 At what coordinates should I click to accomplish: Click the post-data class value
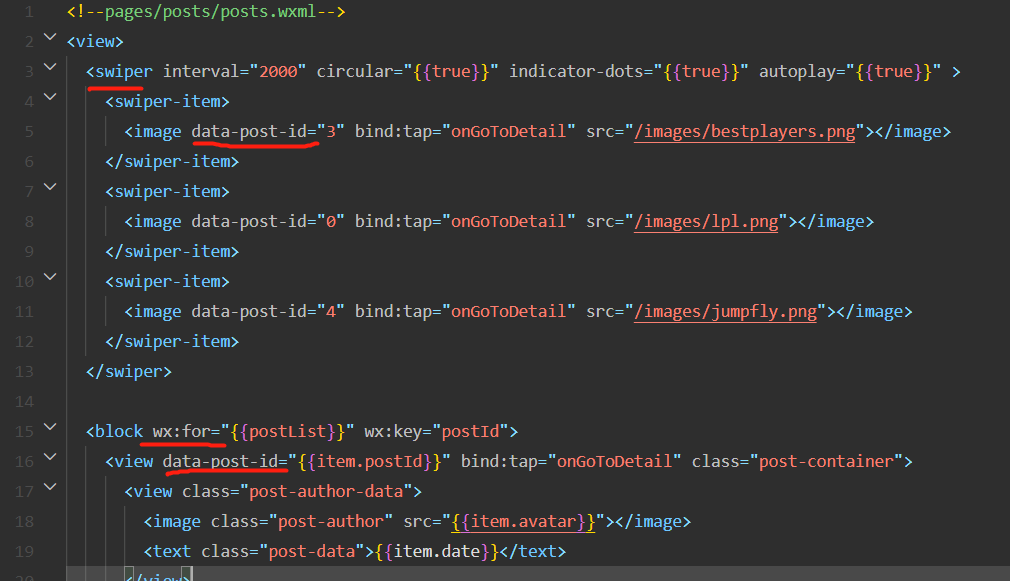312,552
